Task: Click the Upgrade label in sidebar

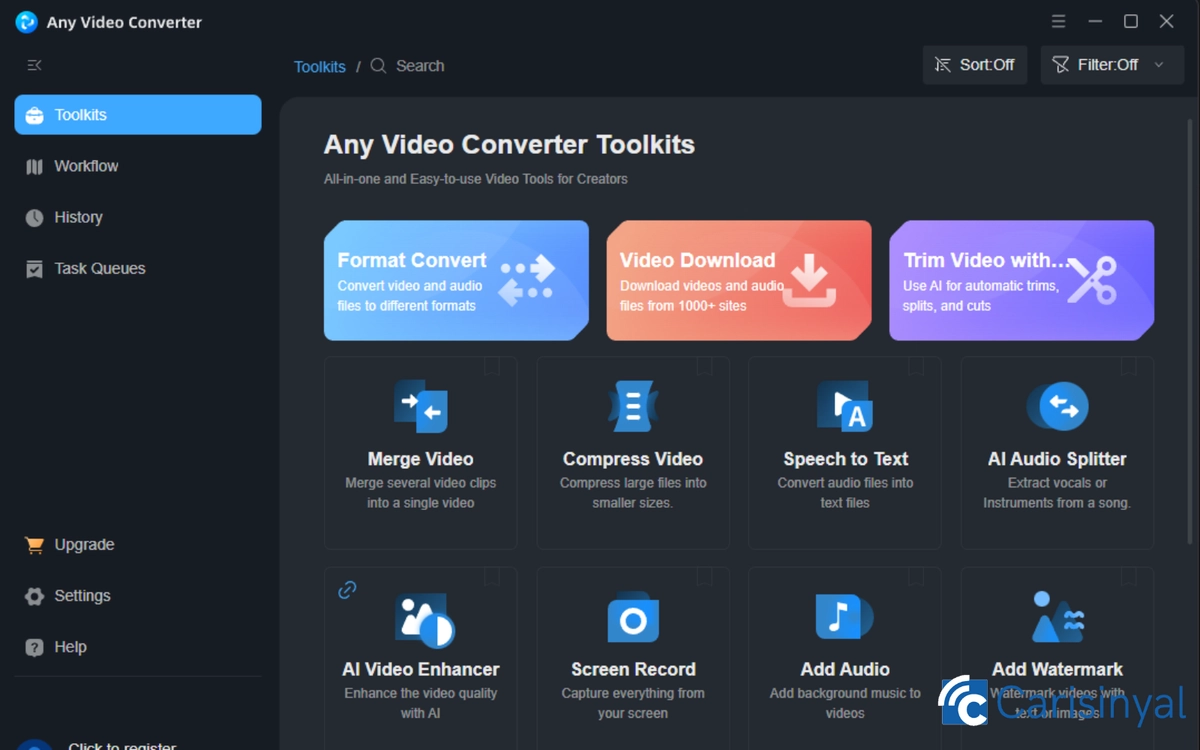Action: [84, 545]
